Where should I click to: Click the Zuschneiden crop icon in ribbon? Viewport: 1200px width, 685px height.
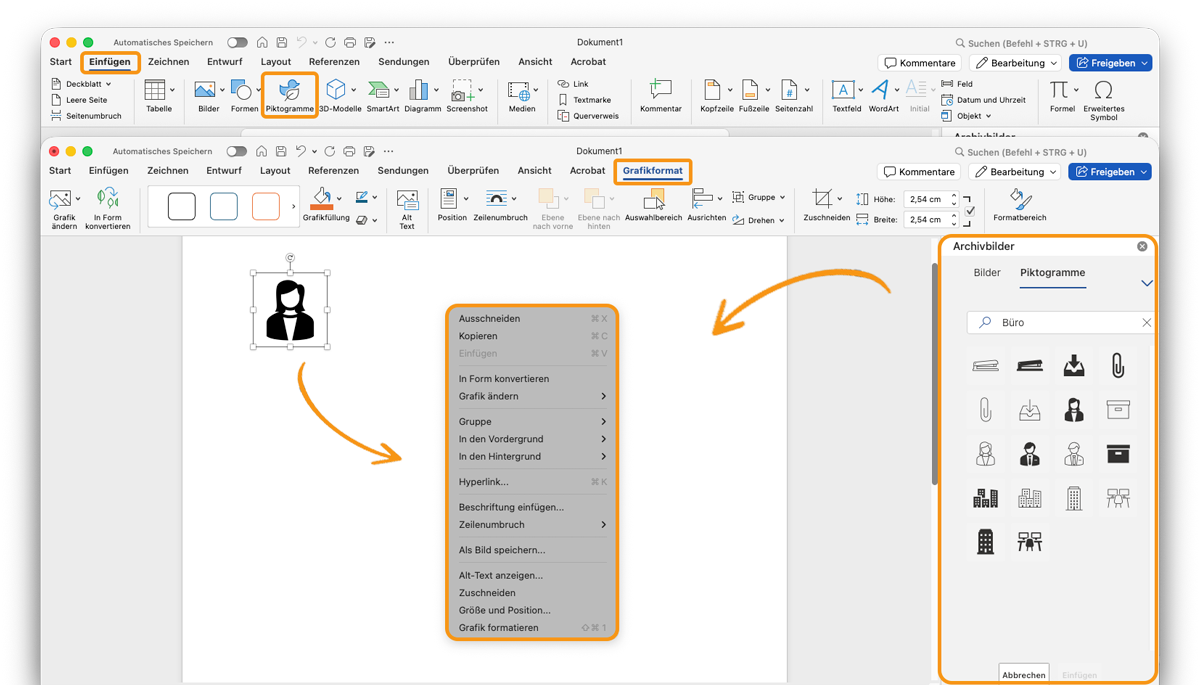click(x=823, y=199)
